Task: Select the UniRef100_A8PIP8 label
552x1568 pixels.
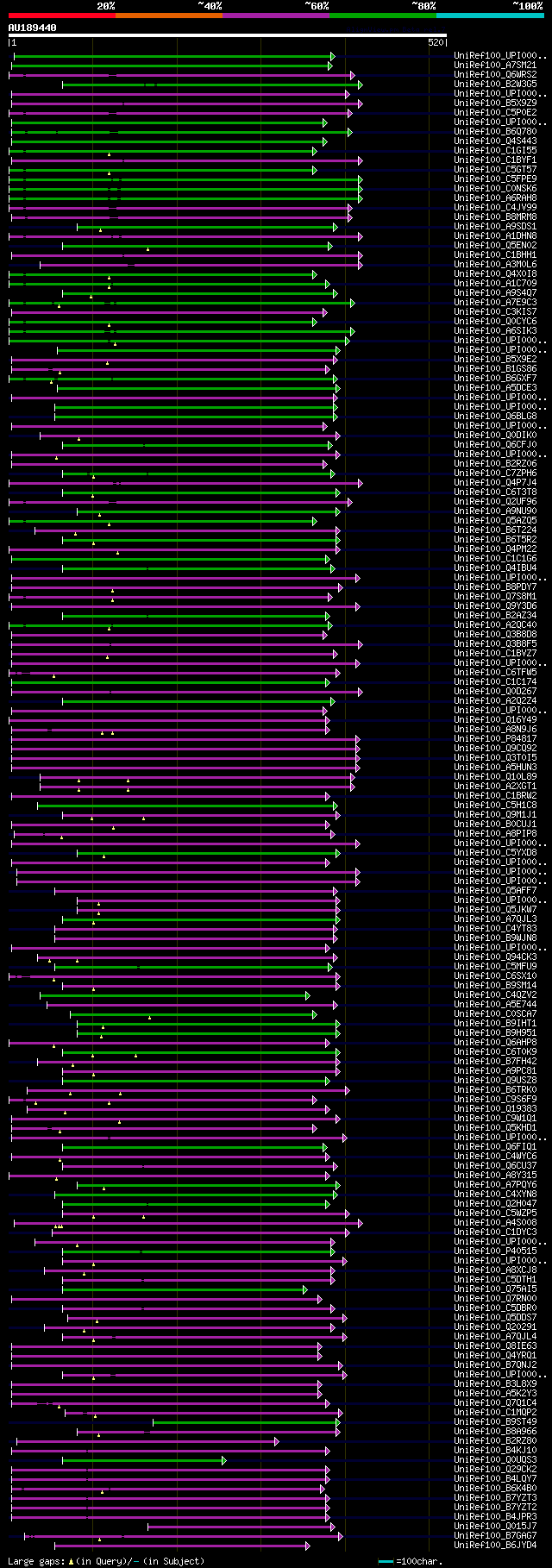Action: coord(495,834)
